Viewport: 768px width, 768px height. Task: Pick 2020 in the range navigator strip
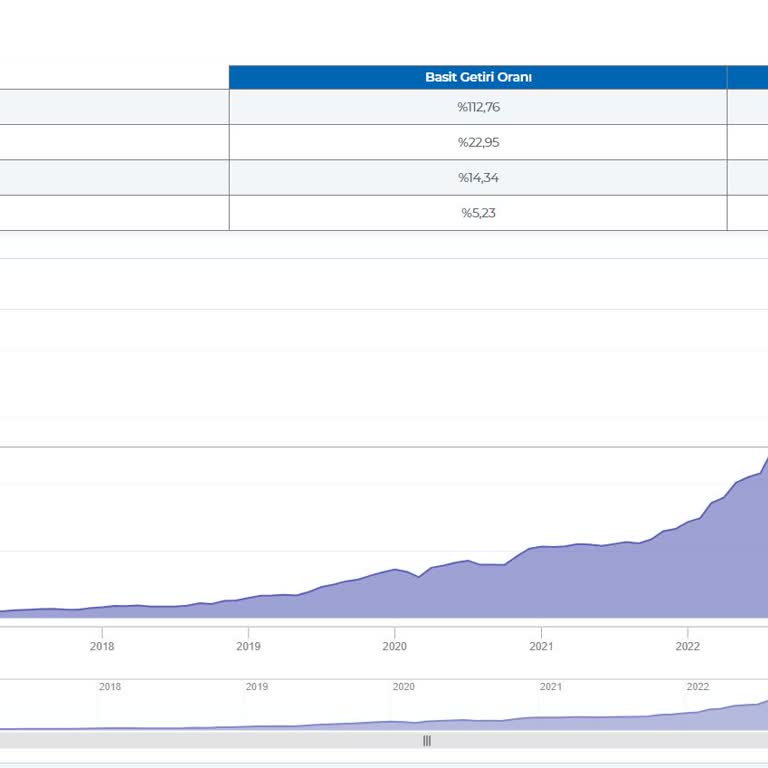pos(404,687)
